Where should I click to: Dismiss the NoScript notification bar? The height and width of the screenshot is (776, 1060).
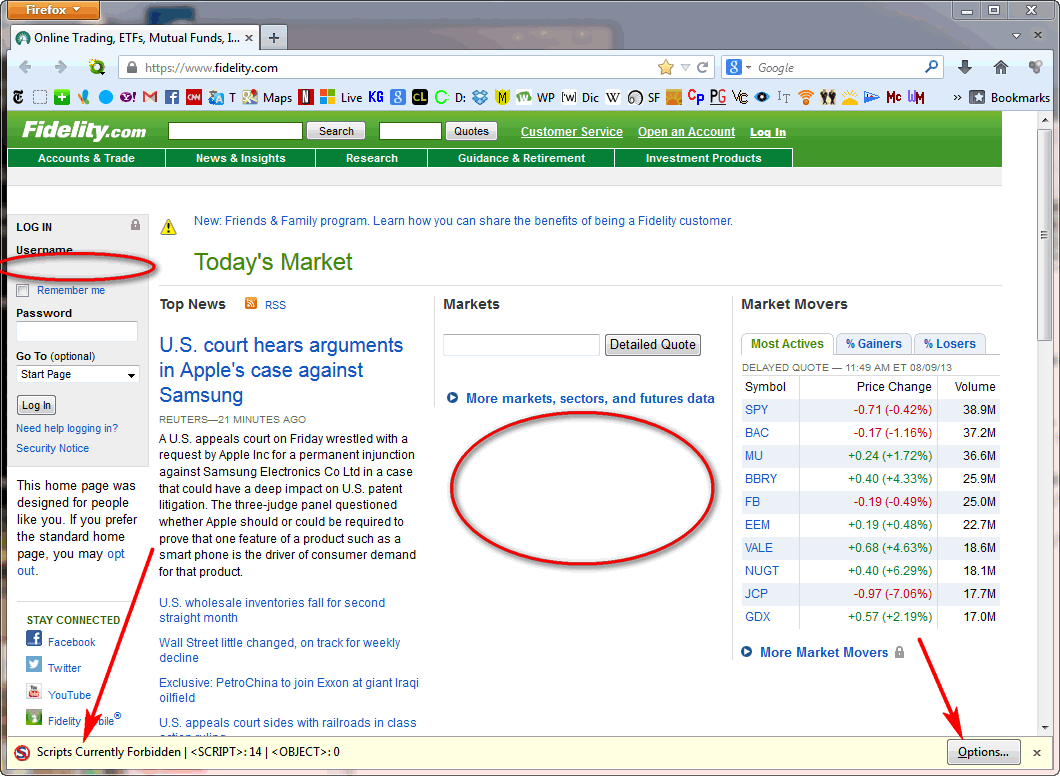click(x=1036, y=752)
